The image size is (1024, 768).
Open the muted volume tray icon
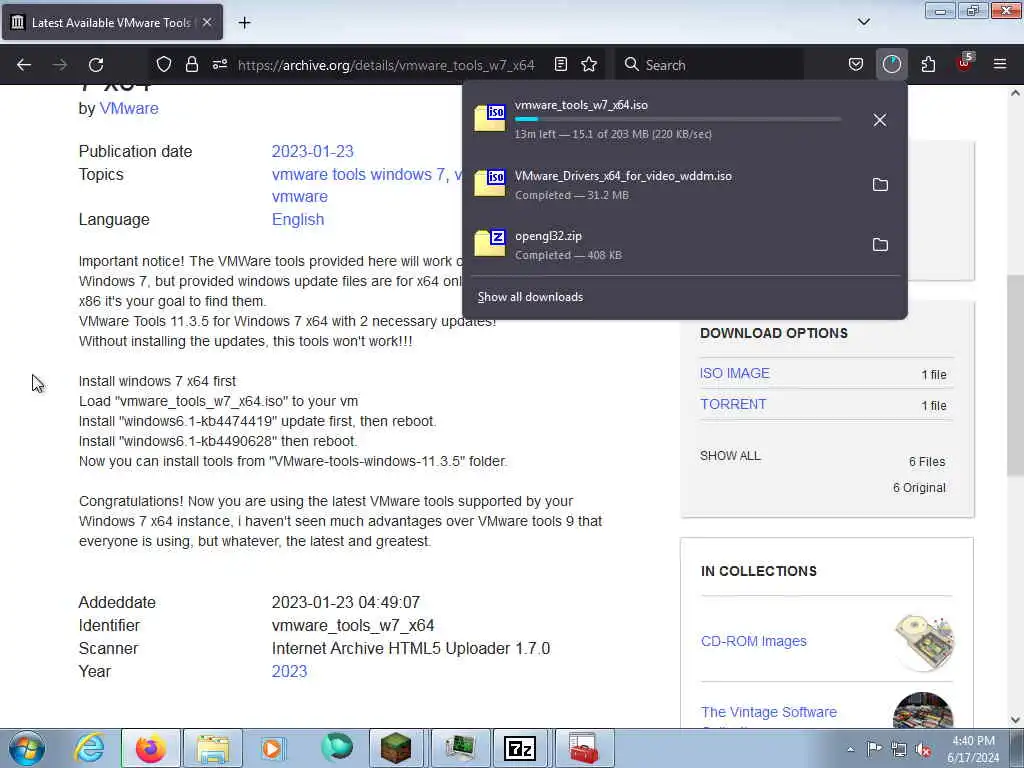point(924,750)
